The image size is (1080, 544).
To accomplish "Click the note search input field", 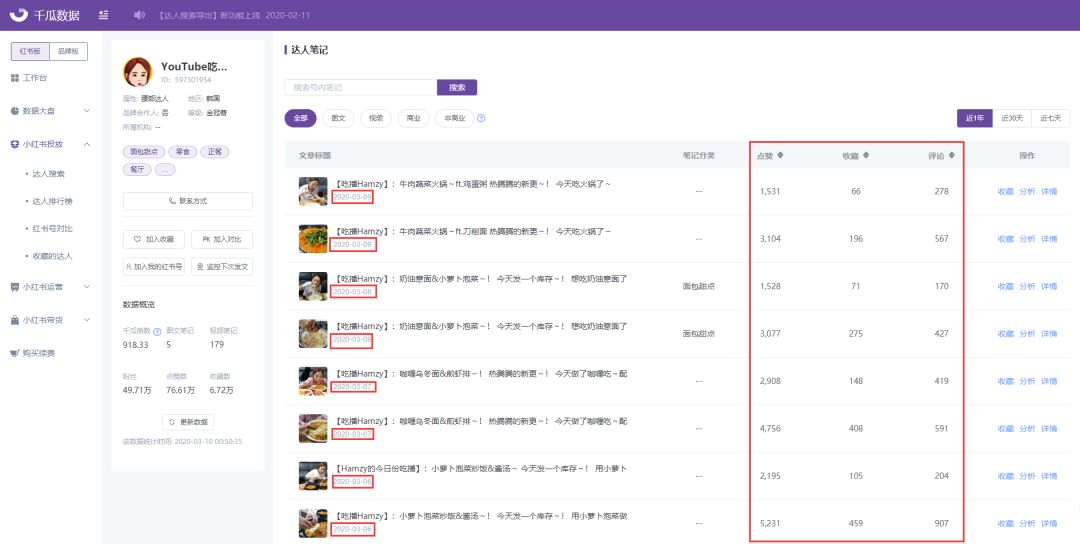I will (360, 87).
